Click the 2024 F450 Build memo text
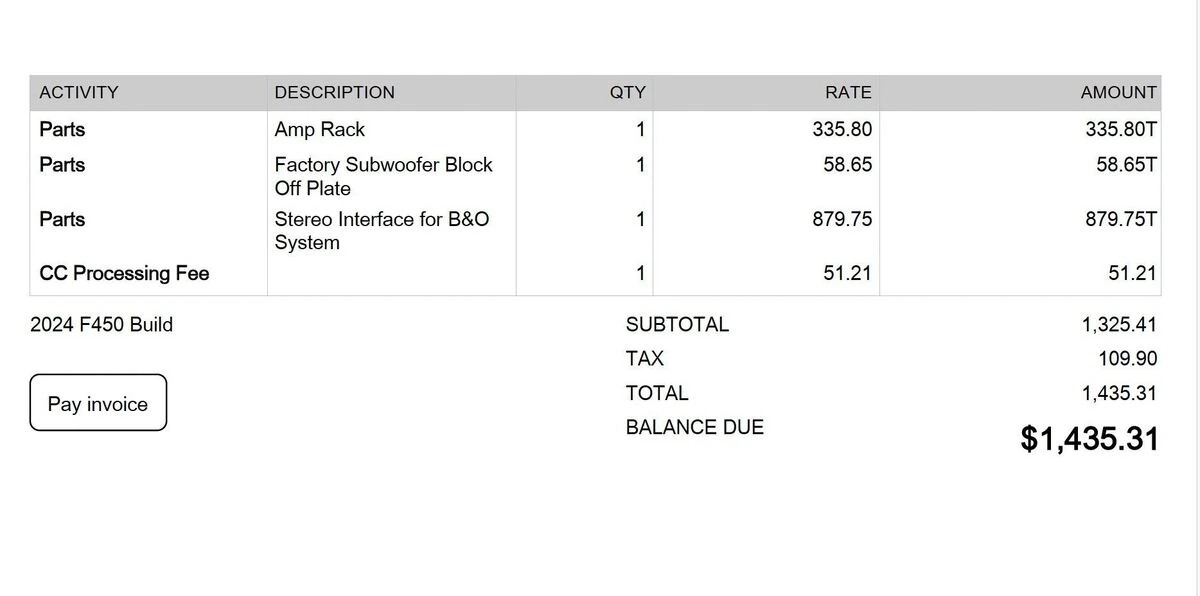1200x596 pixels. pyautogui.click(x=101, y=325)
